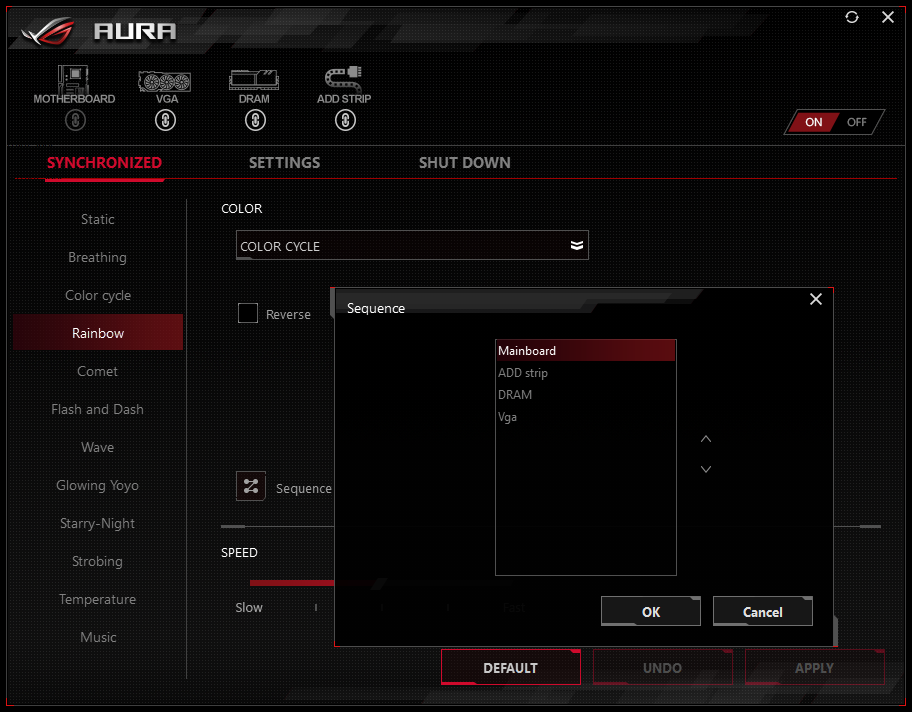
Task: Move selected item down in Sequence list
Action: click(706, 469)
